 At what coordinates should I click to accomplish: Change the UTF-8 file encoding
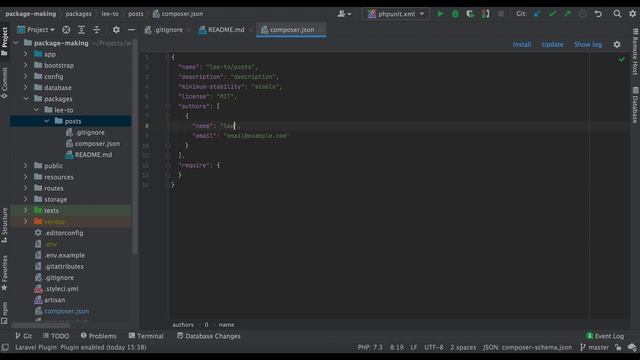tap(433, 347)
